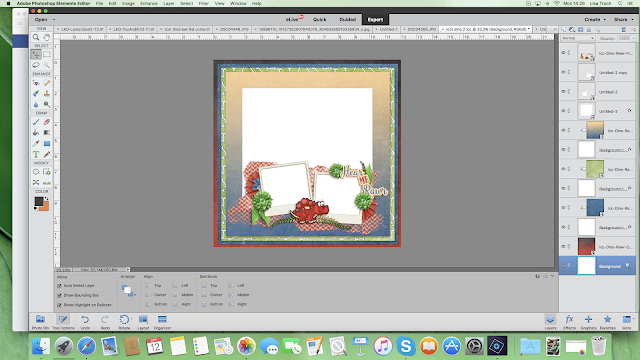Click the foreground color swatch
640x360 pixels.
(x=39, y=201)
